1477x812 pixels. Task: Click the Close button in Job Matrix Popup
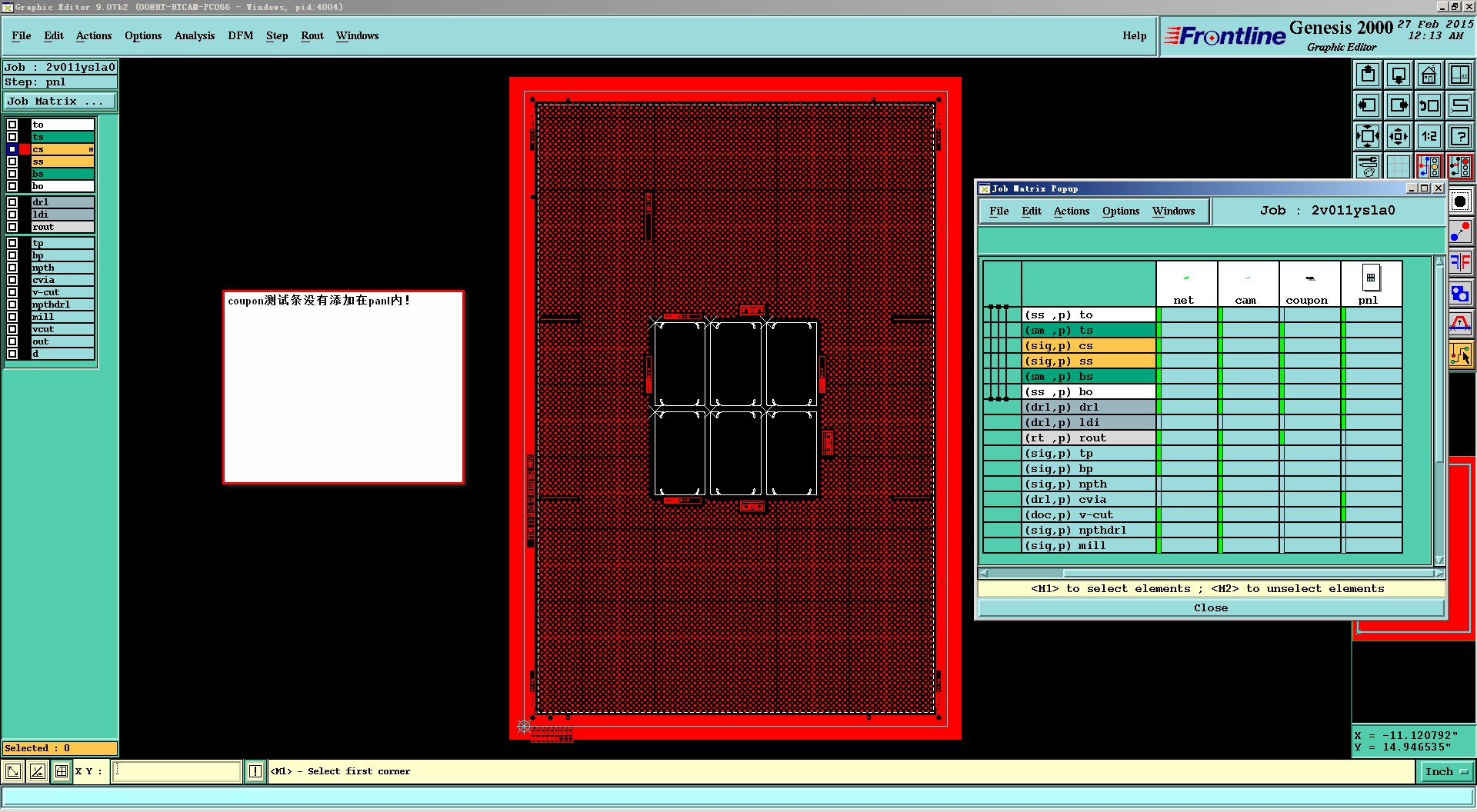(x=1211, y=607)
